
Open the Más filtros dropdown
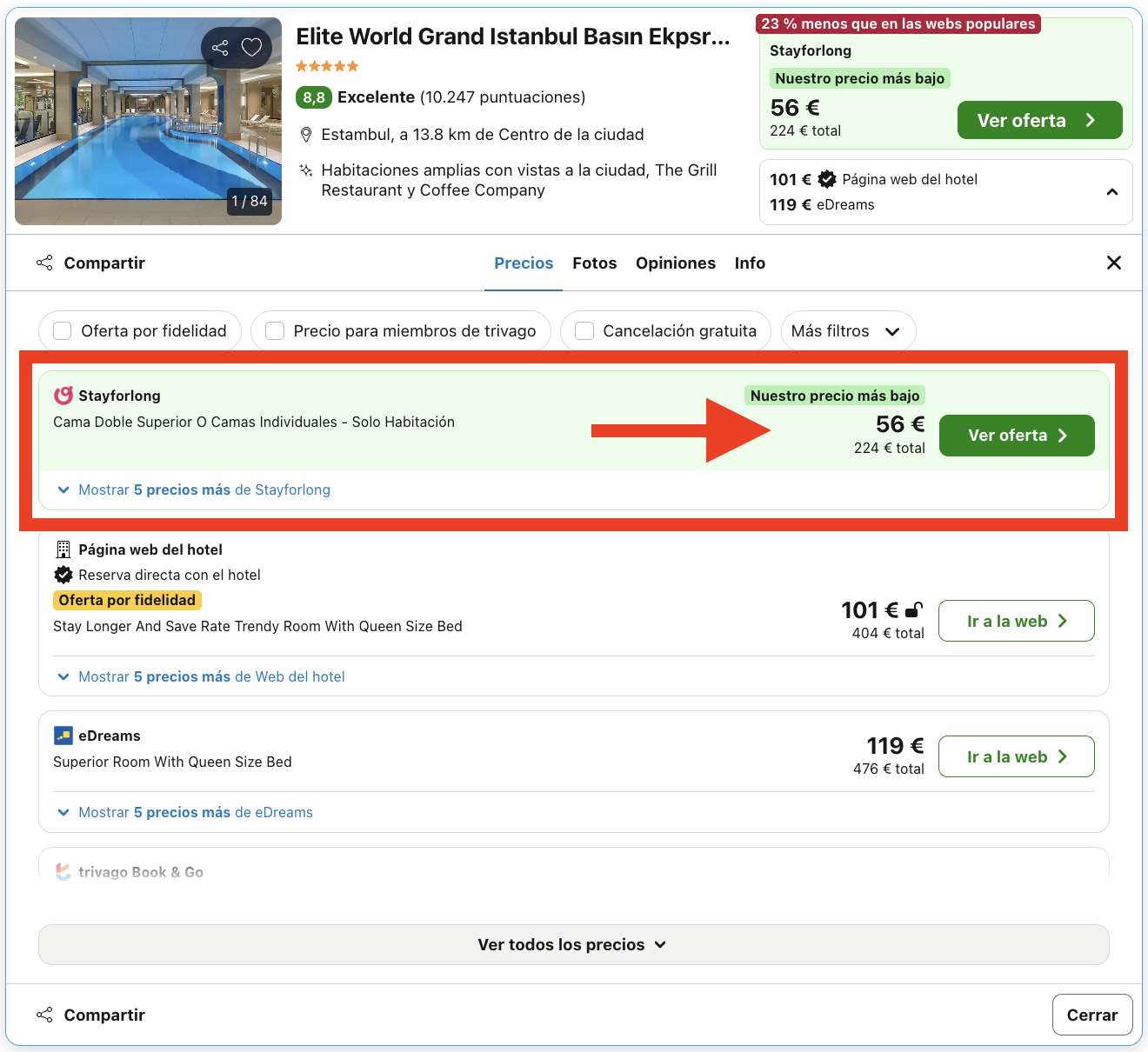[x=848, y=330]
